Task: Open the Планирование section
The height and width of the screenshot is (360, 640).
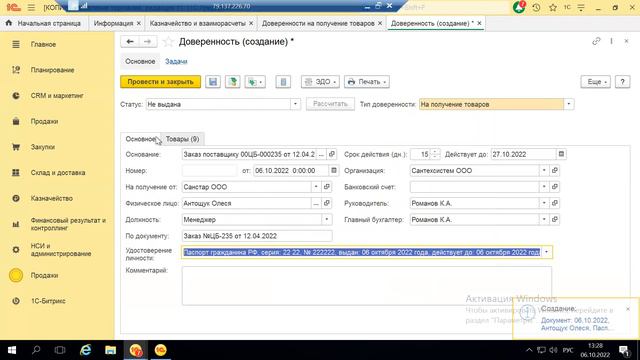Action: coord(52,70)
